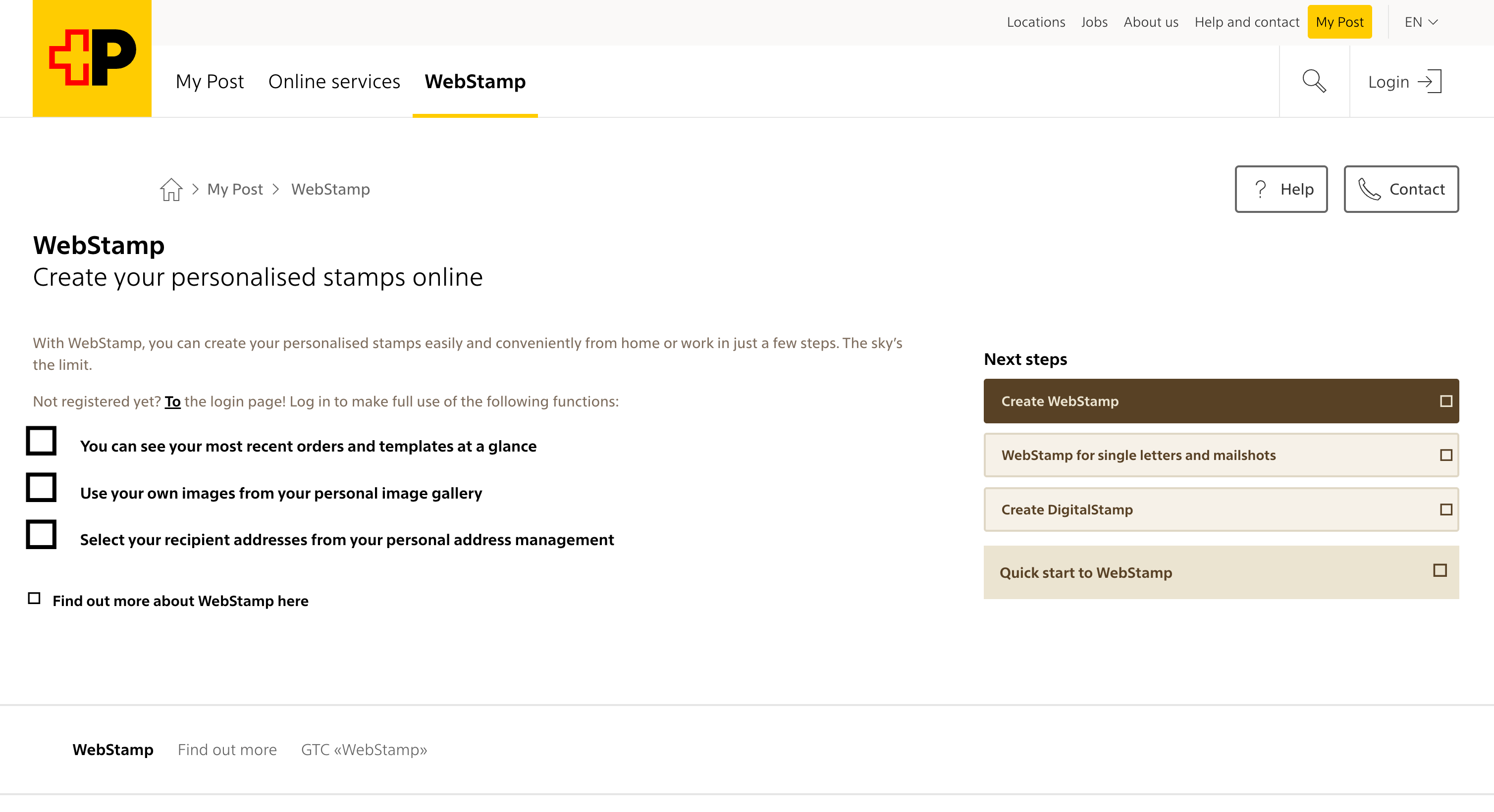Select My Post in the breadcrumb trail
1494x812 pixels.
(x=234, y=188)
